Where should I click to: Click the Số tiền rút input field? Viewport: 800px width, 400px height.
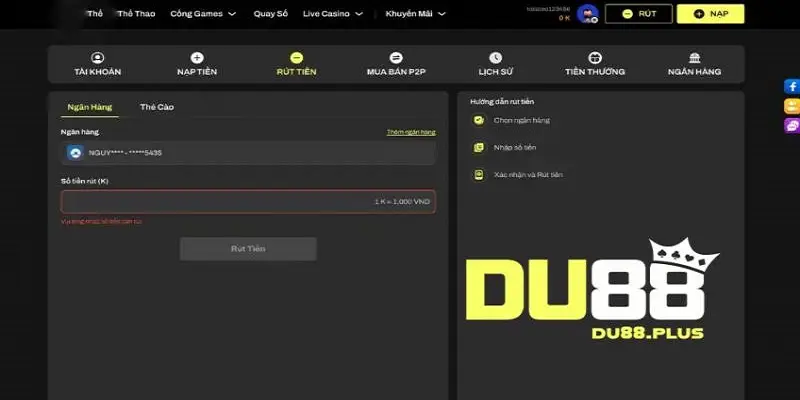tap(248, 201)
